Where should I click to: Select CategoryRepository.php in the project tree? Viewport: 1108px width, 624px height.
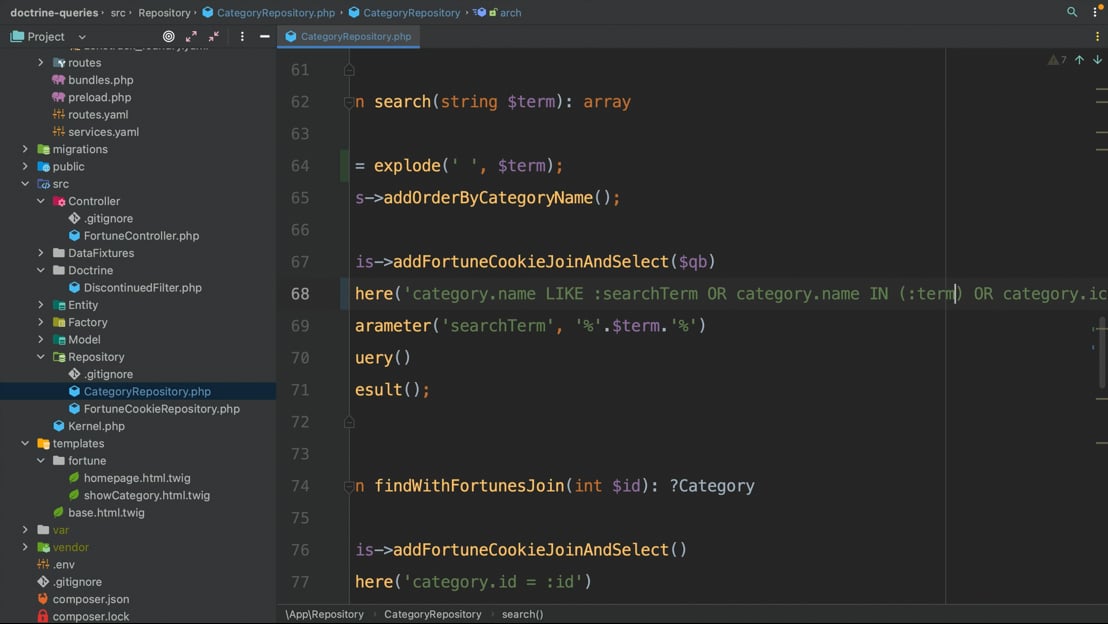tap(147, 392)
